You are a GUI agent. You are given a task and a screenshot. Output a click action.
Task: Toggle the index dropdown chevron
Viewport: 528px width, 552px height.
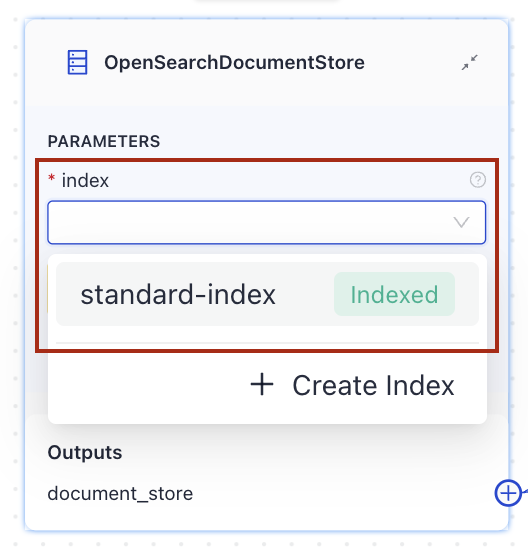tap(461, 222)
